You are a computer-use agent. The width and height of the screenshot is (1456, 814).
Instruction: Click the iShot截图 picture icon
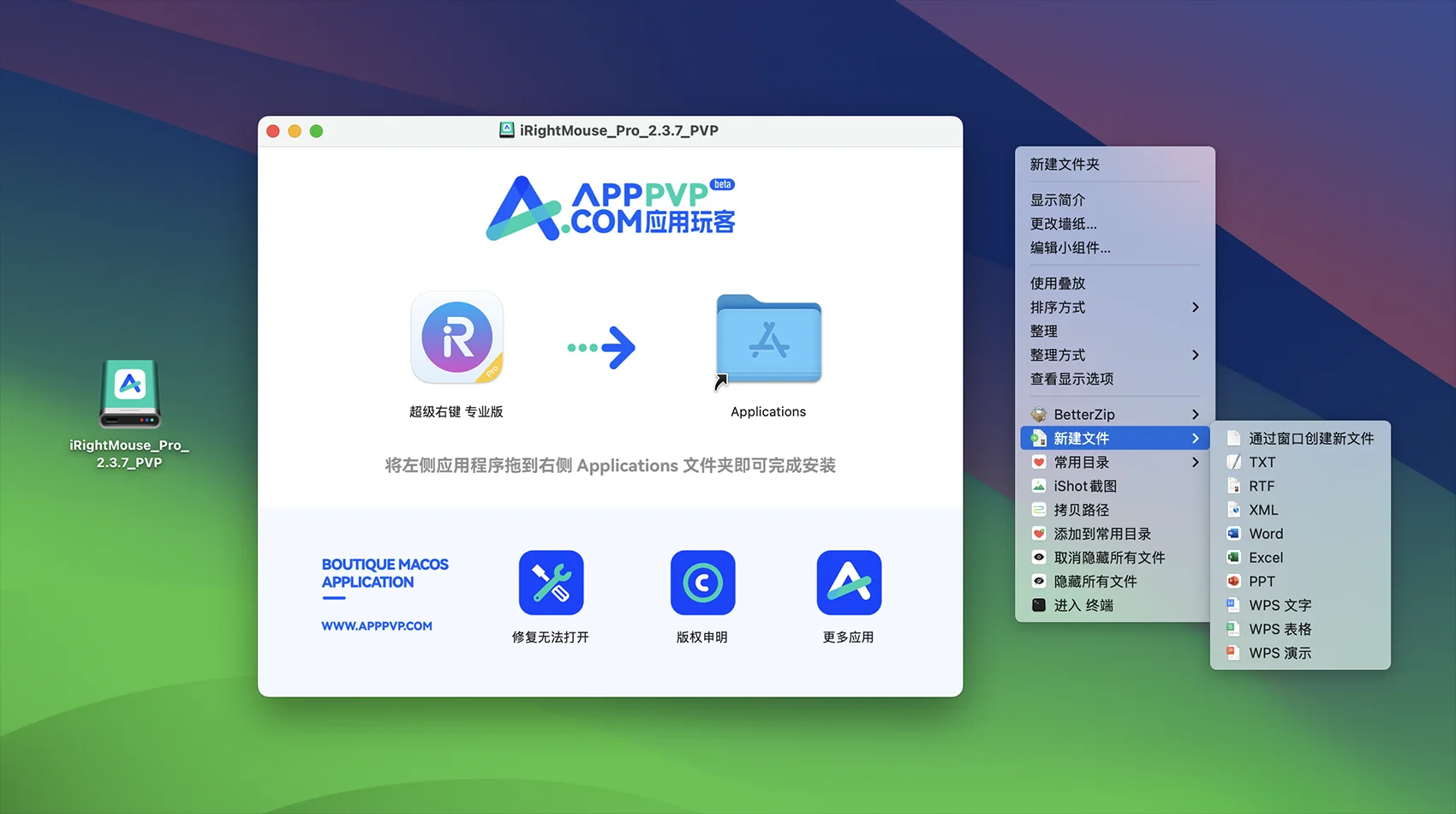tap(1039, 486)
